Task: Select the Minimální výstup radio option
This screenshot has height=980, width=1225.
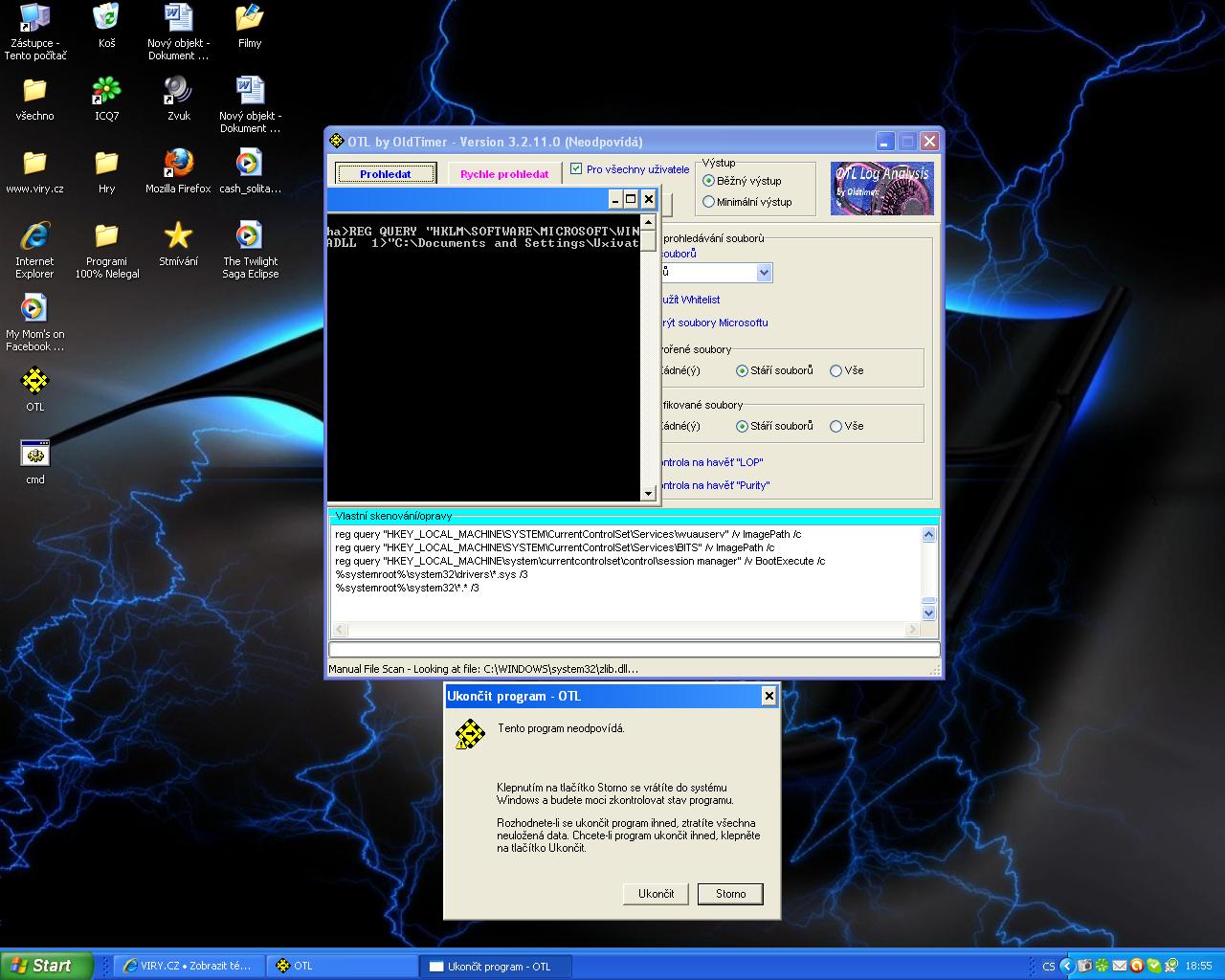Action: pyautogui.click(x=709, y=202)
